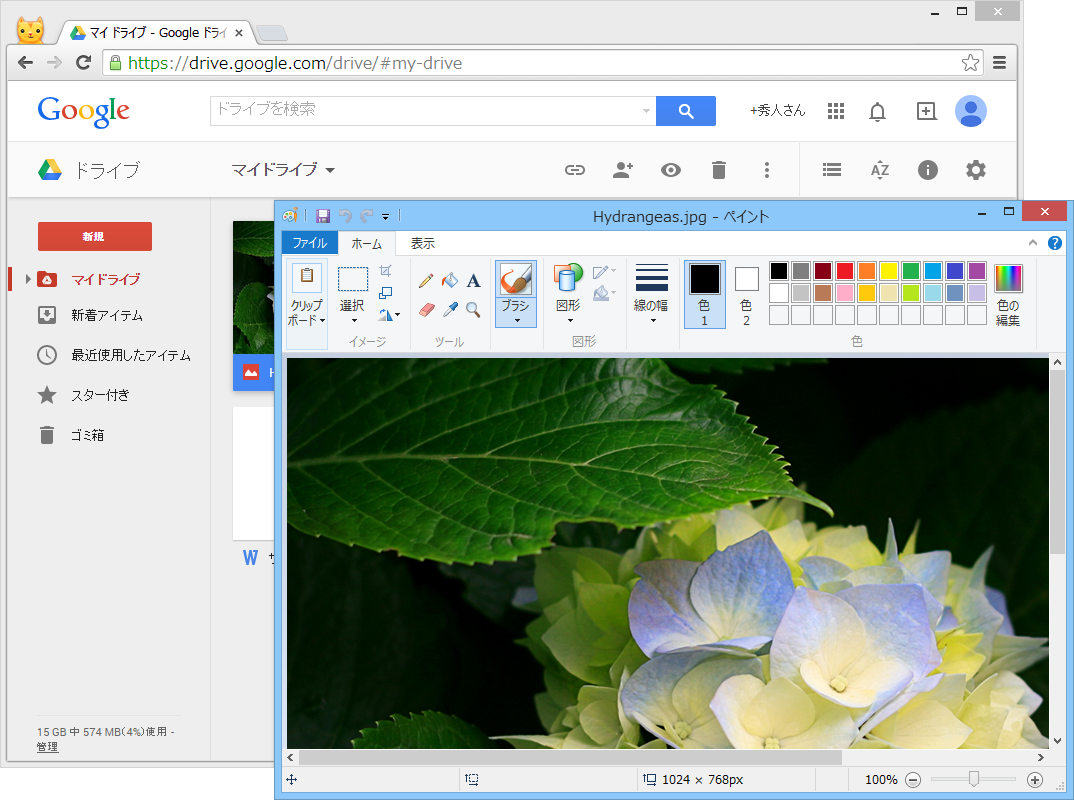Image resolution: width=1074 pixels, height=800 pixels.
Task: Click the 管理 storage link
Action: (47, 747)
